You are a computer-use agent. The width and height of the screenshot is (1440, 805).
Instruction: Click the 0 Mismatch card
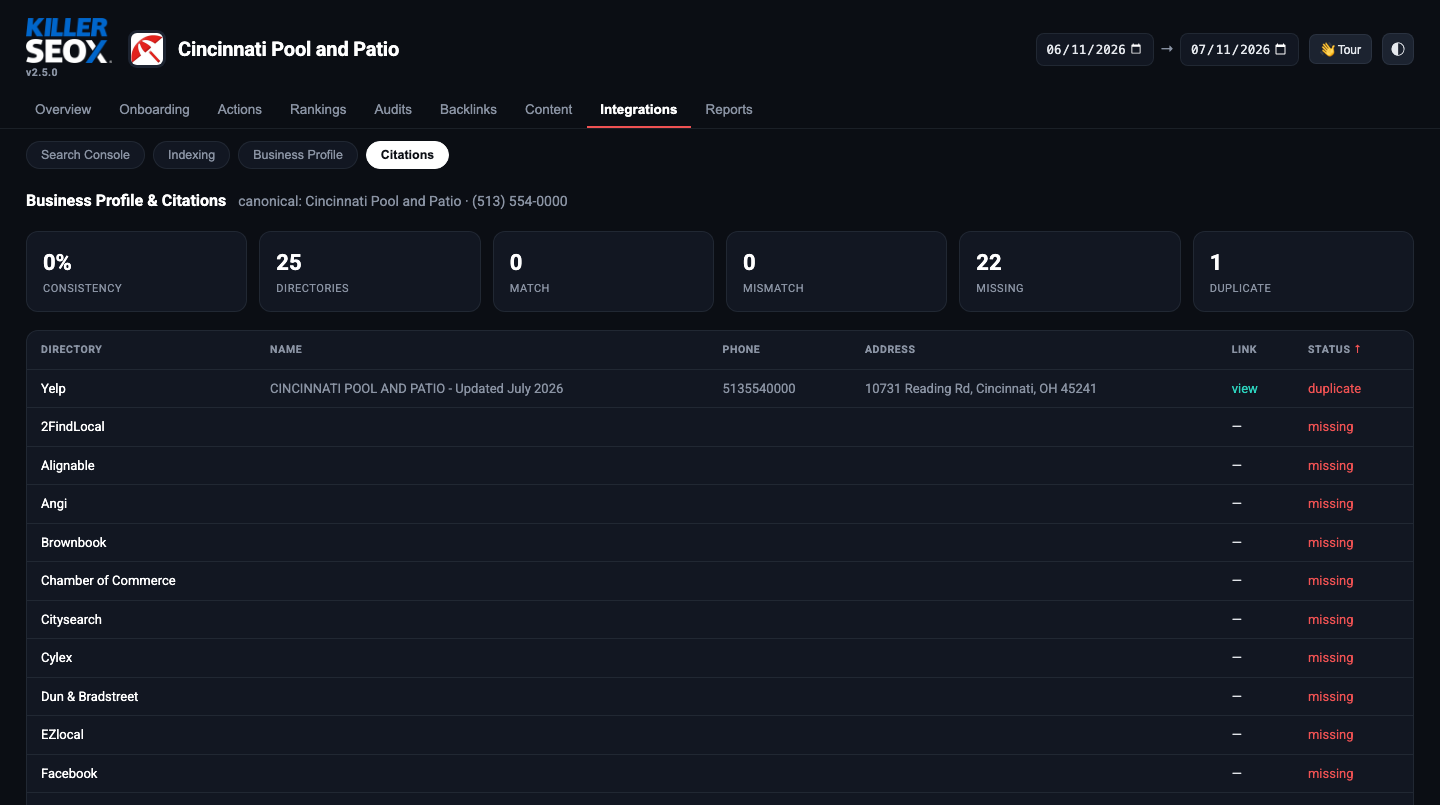836,272
